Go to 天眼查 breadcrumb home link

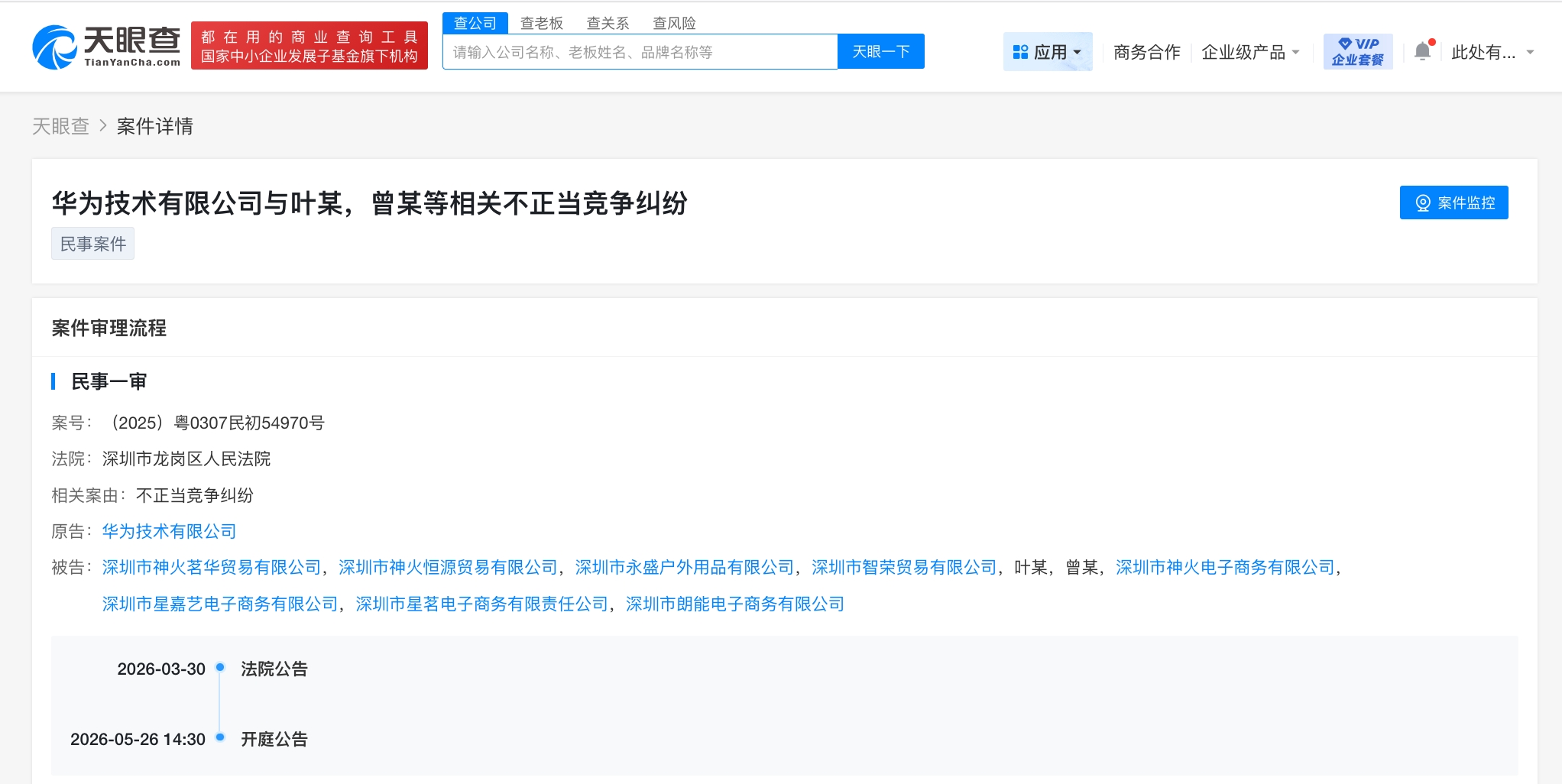tap(60, 126)
